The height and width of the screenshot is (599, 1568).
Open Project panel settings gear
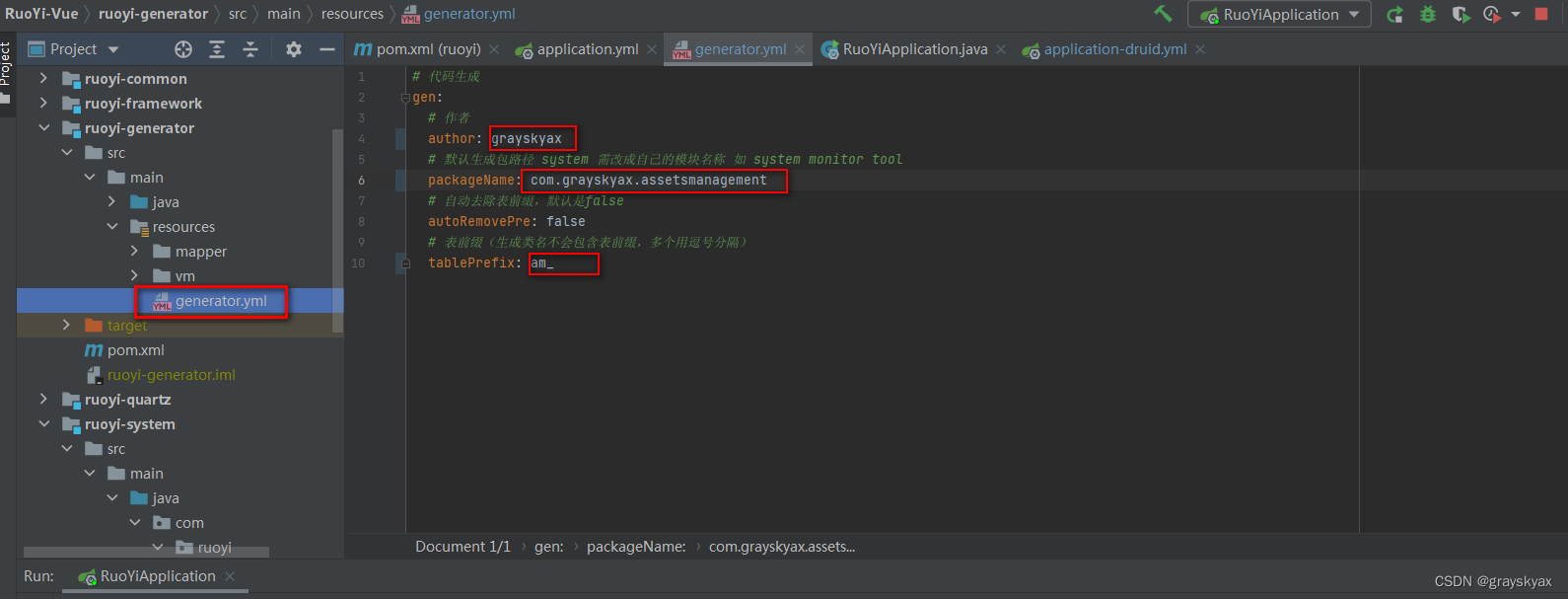(293, 49)
